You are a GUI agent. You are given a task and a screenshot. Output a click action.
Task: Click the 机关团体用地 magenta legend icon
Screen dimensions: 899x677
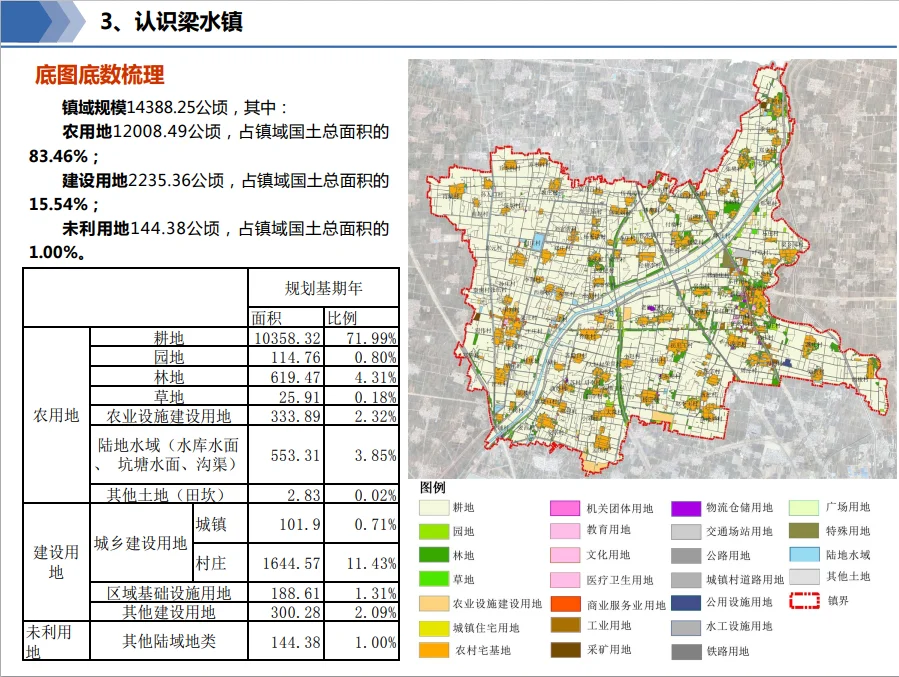point(565,508)
